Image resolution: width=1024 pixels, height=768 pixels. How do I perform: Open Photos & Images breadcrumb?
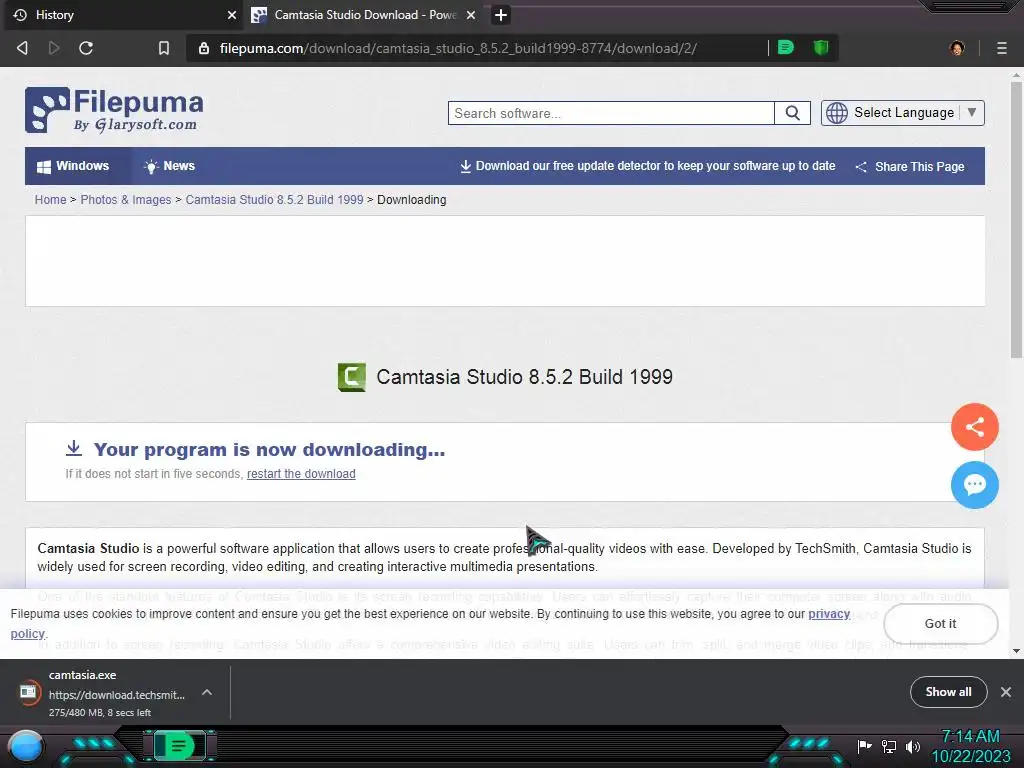click(125, 200)
